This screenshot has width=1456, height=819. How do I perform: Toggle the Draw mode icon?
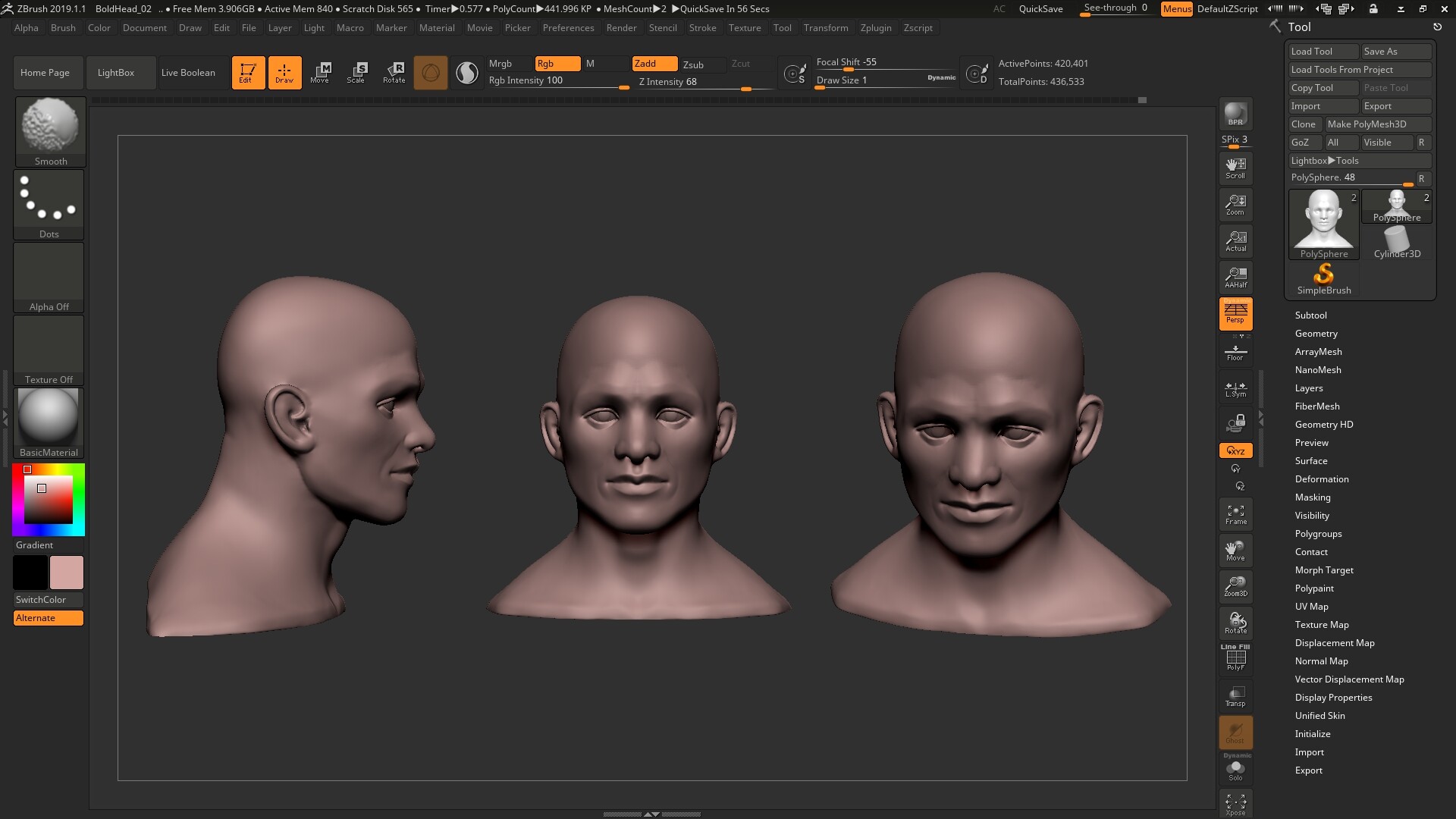pos(284,72)
